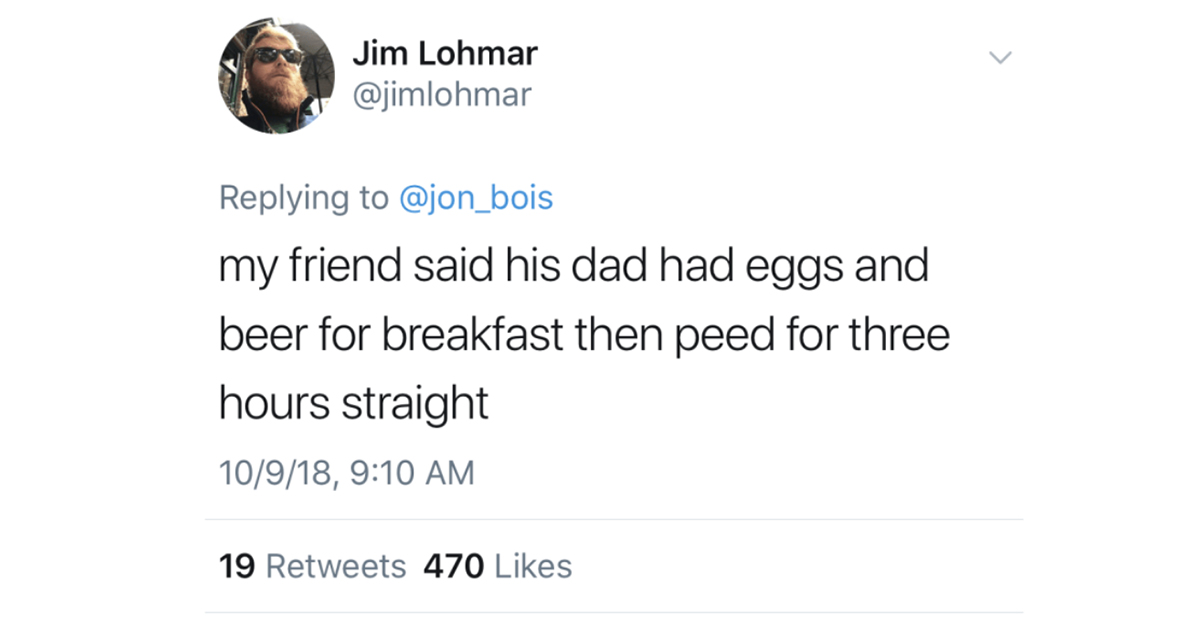This screenshot has height=628, width=1200.
Task: Click the retweet count number 19
Action: 237,566
